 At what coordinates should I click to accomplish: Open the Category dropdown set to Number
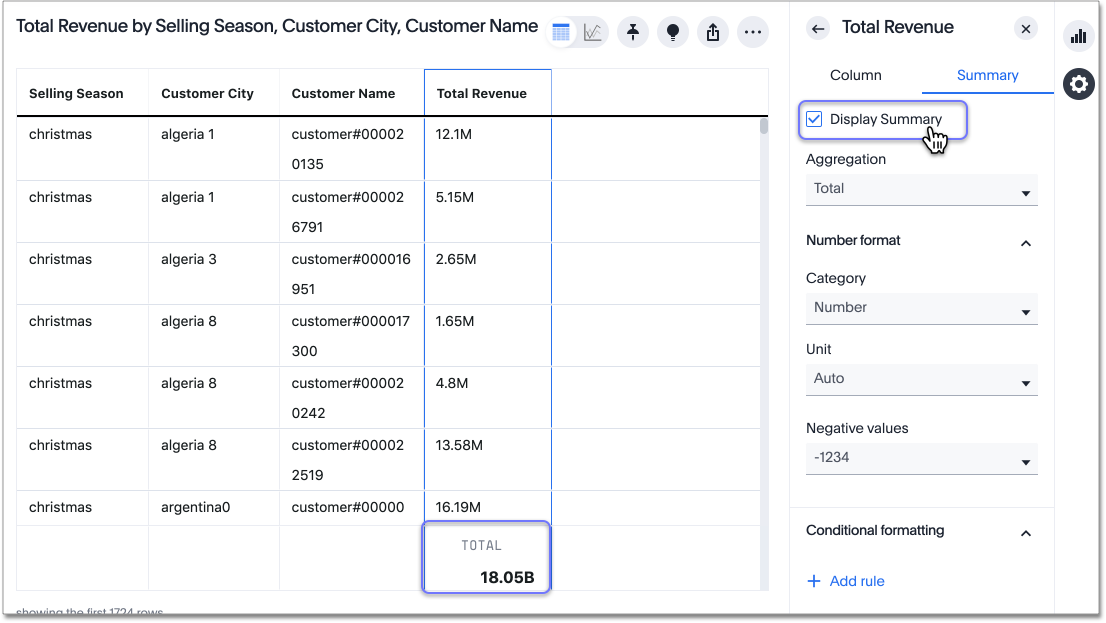(921, 307)
